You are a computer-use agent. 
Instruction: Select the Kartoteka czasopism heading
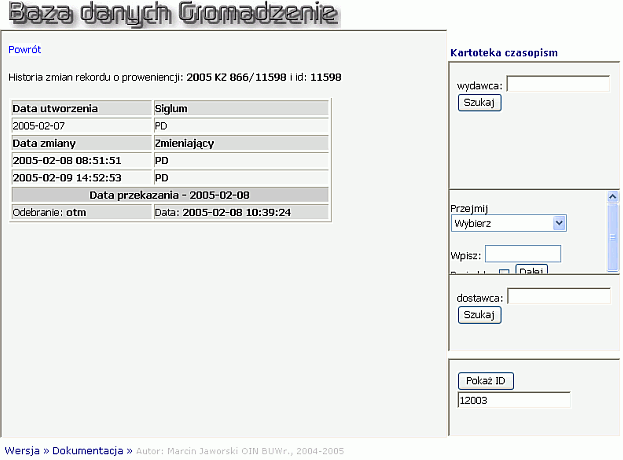504,53
